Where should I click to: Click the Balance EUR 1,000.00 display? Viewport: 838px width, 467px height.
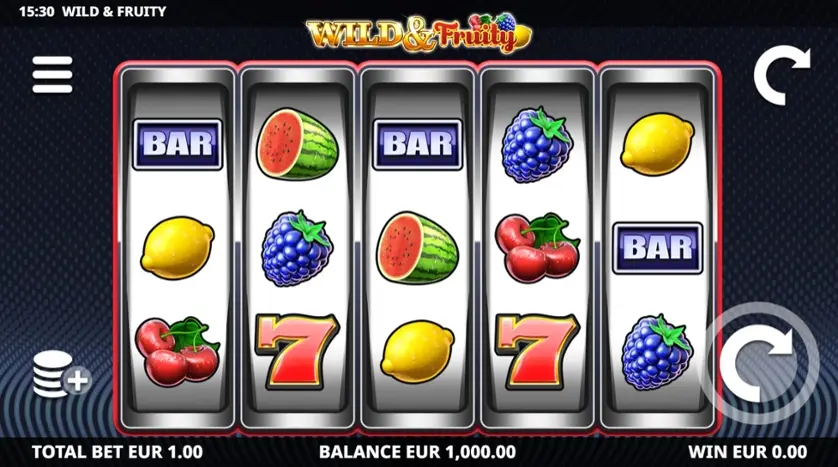tap(417, 452)
